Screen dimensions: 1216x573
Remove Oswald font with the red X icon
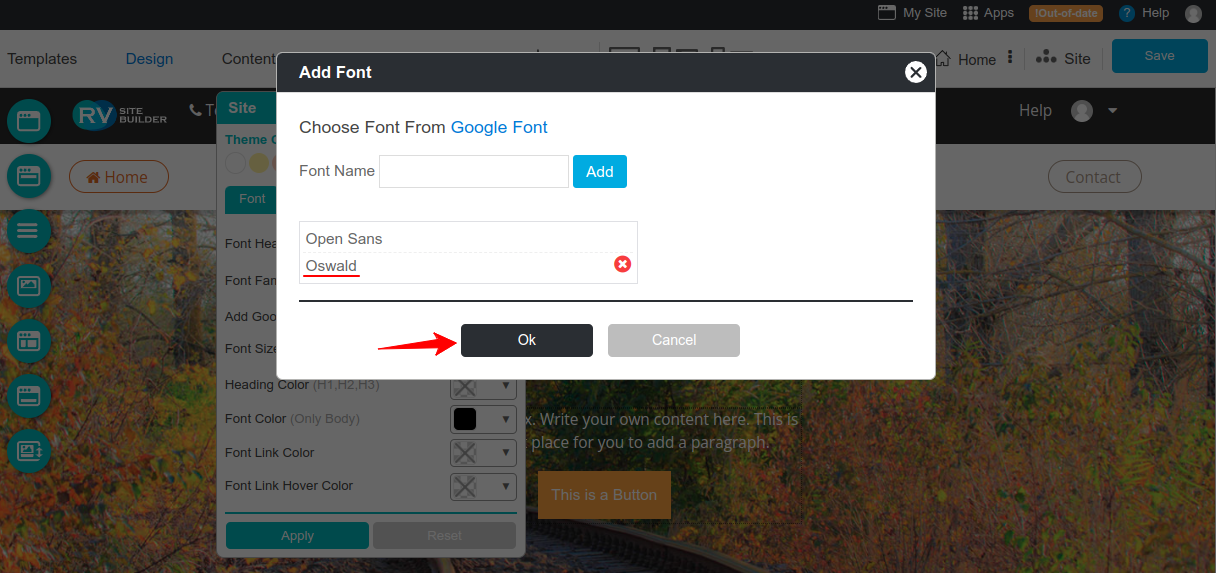[622, 264]
